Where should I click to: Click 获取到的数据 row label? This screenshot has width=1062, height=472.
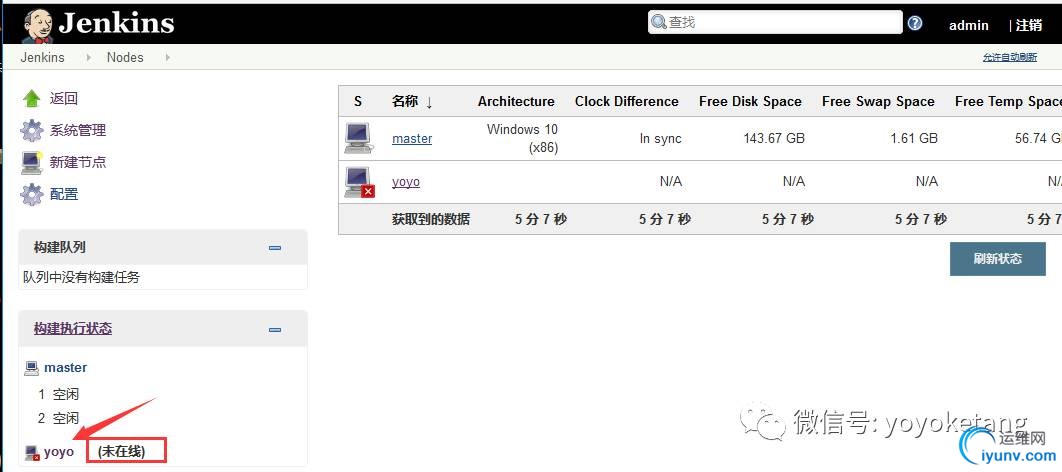[x=431, y=219]
